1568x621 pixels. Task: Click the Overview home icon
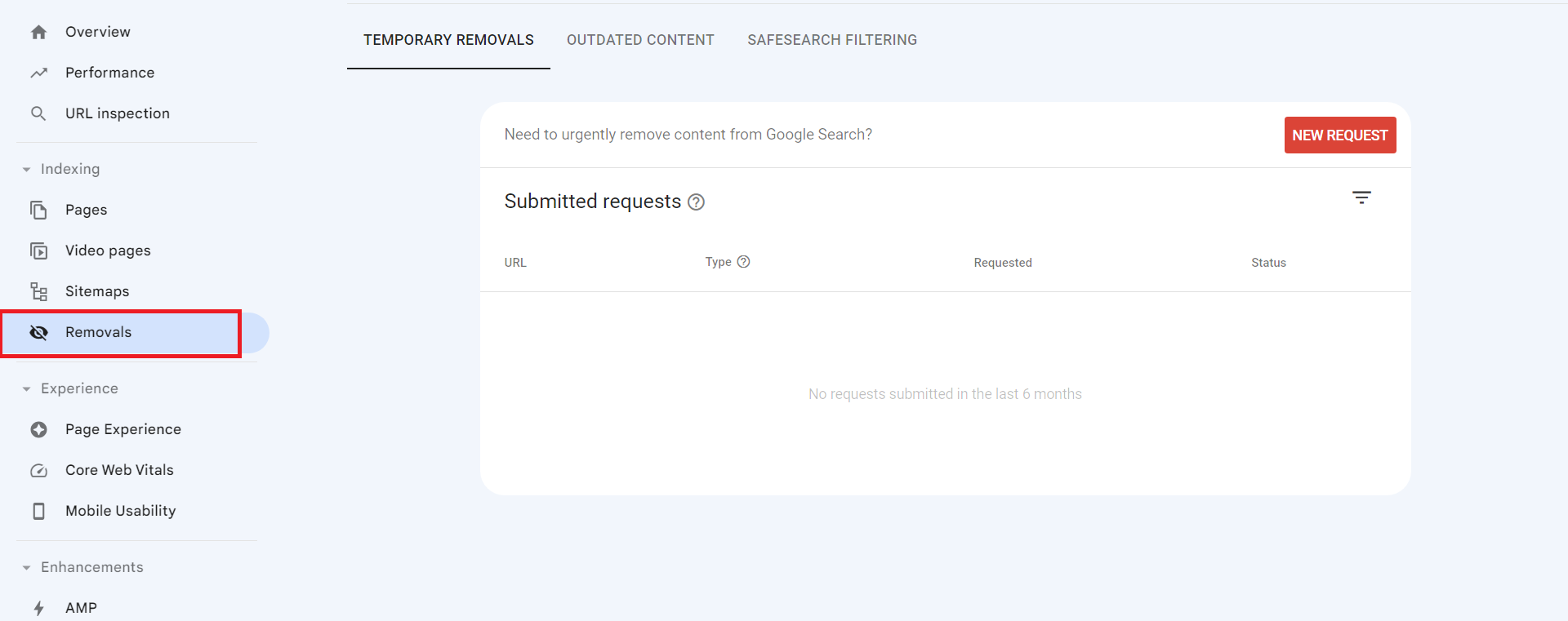[x=38, y=33]
